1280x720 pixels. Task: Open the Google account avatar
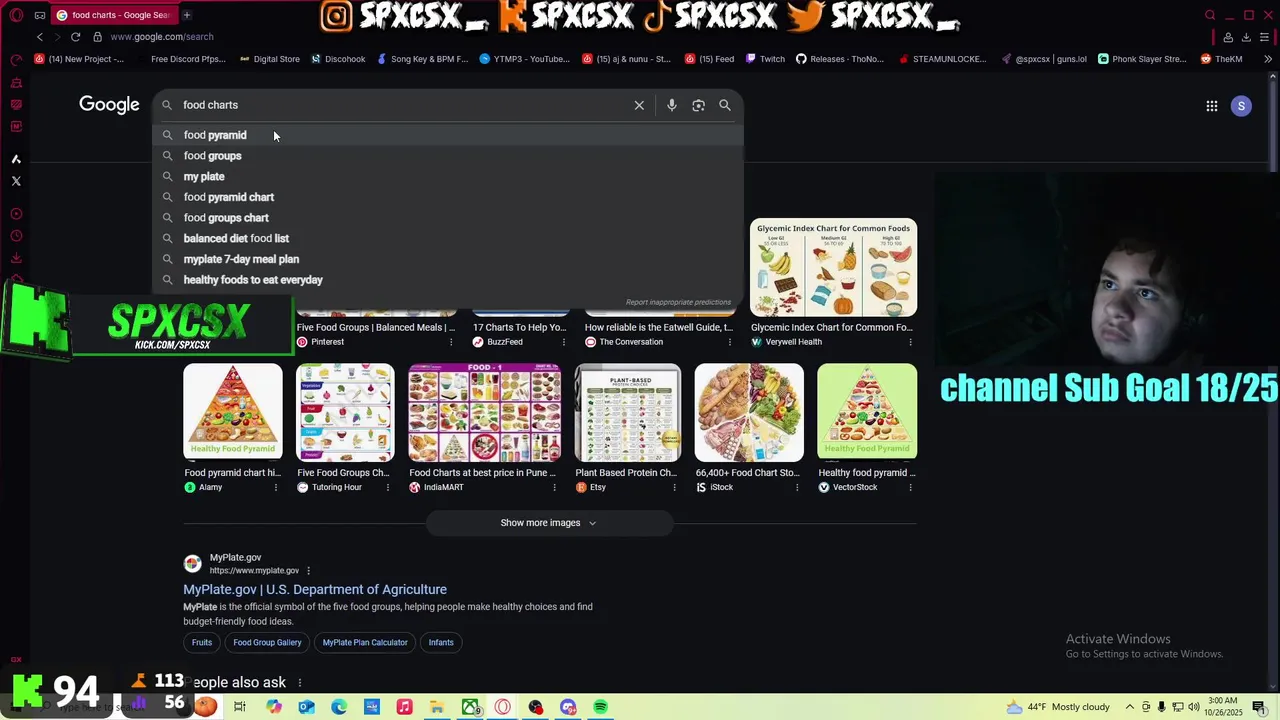[x=1241, y=105]
